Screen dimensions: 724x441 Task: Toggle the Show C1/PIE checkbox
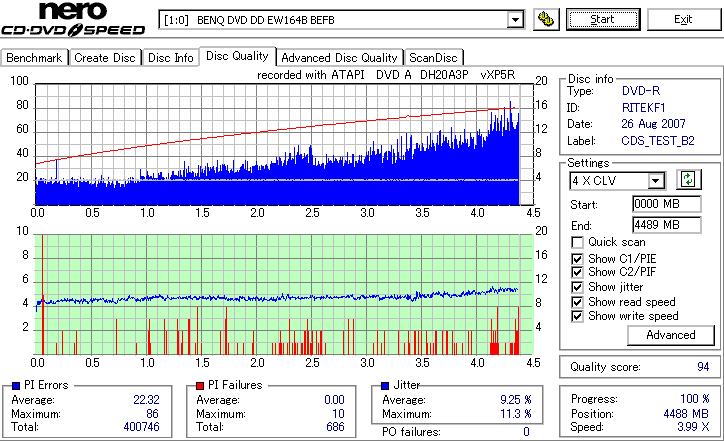[577, 259]
